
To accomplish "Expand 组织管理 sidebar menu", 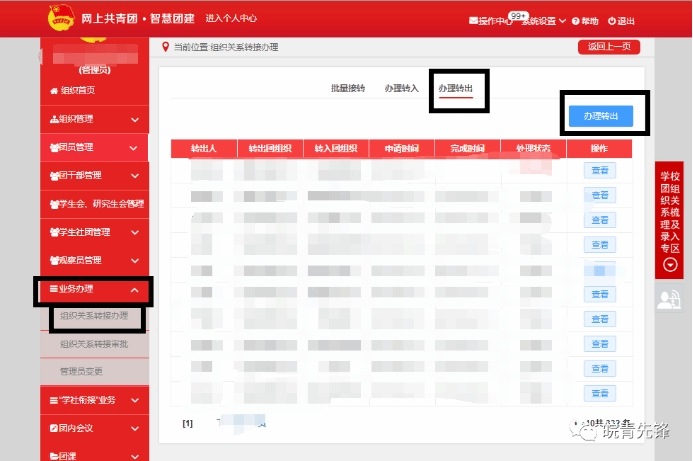I will point(94,120).
